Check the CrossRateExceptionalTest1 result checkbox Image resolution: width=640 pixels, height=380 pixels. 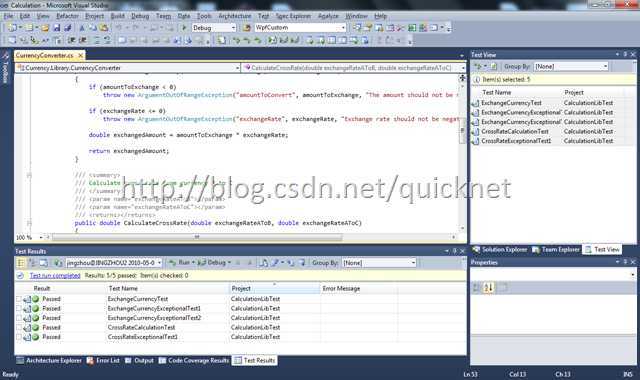19,337
